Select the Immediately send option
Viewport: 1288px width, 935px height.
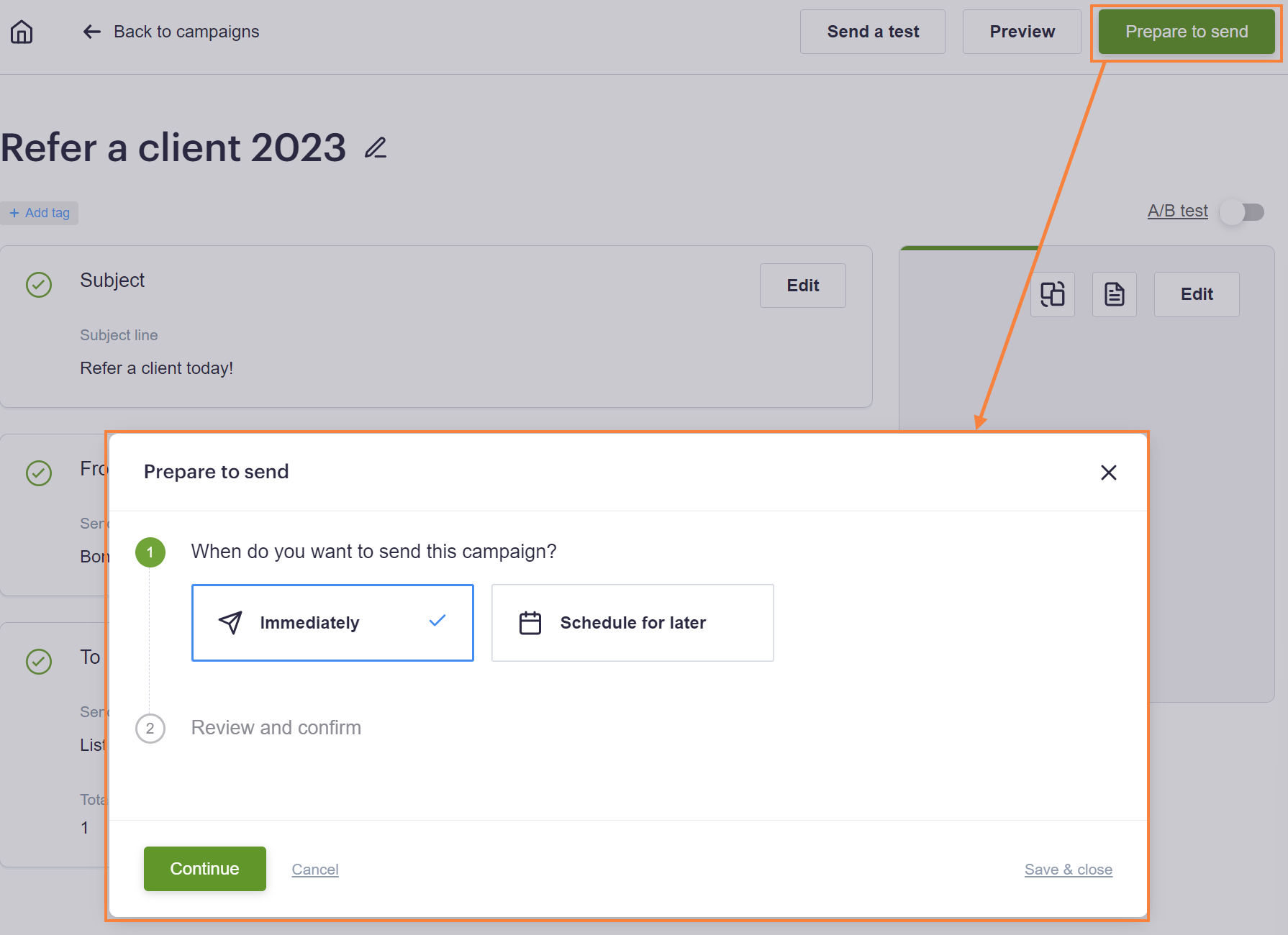click(332, 623)
